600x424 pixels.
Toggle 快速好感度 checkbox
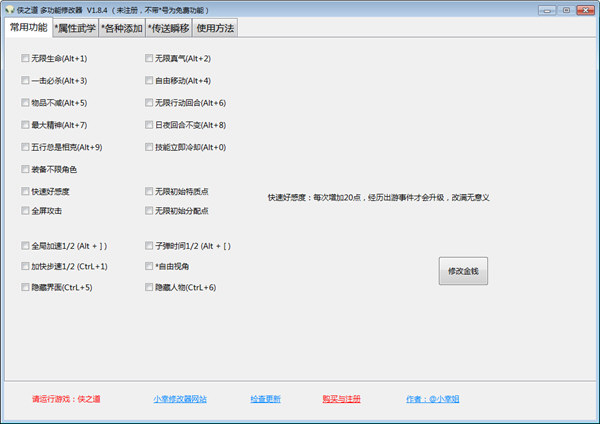pos(25,191)
